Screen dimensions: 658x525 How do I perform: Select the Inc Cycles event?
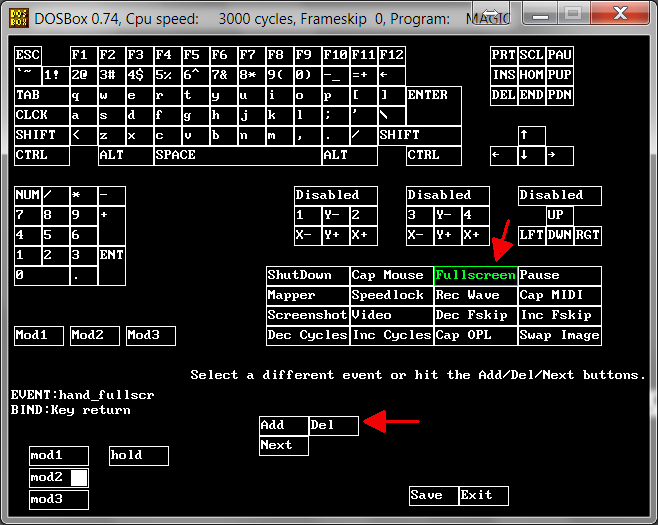pyautogui.click(x=392, y=336)
